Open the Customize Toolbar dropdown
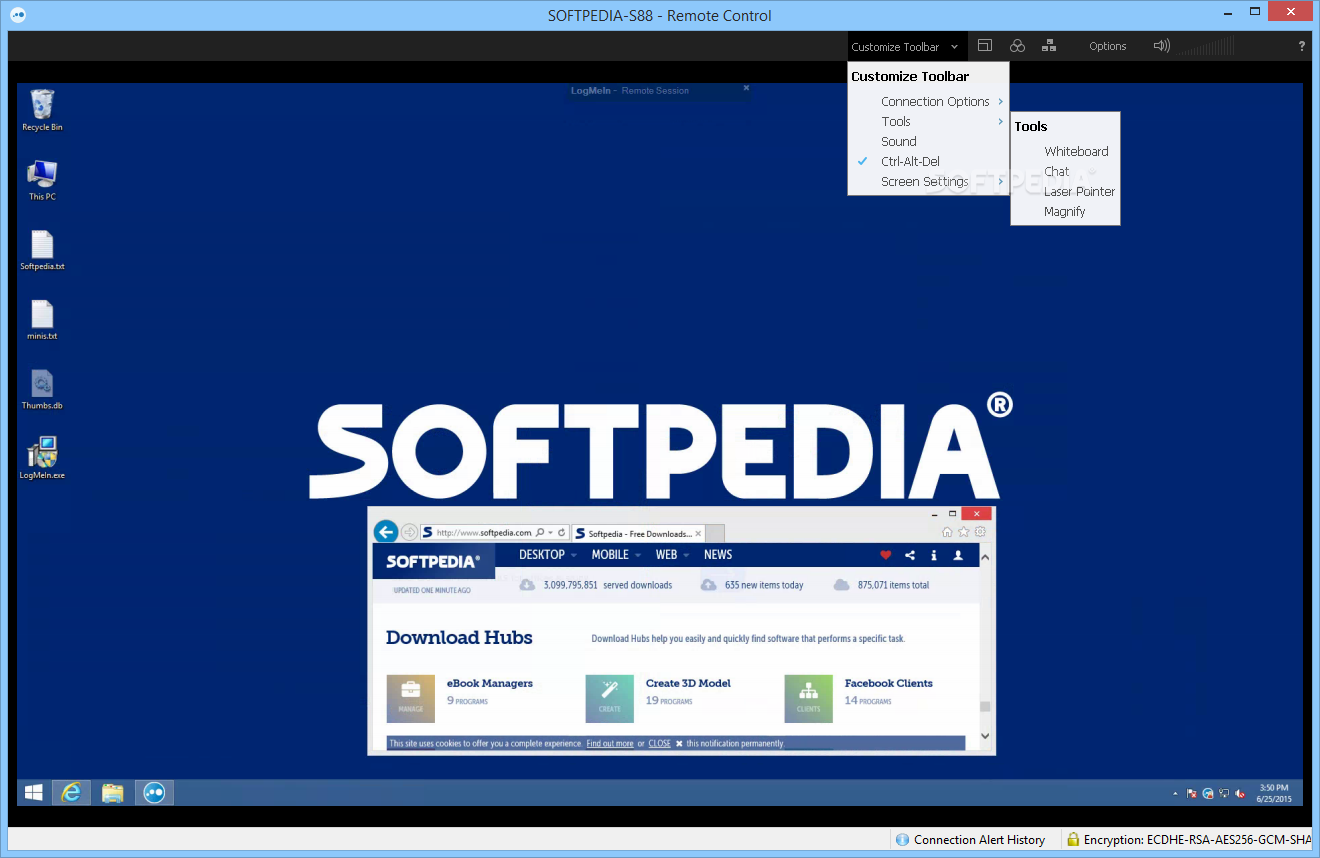Viewport: 1320px width, 858px height. (905, 46)
